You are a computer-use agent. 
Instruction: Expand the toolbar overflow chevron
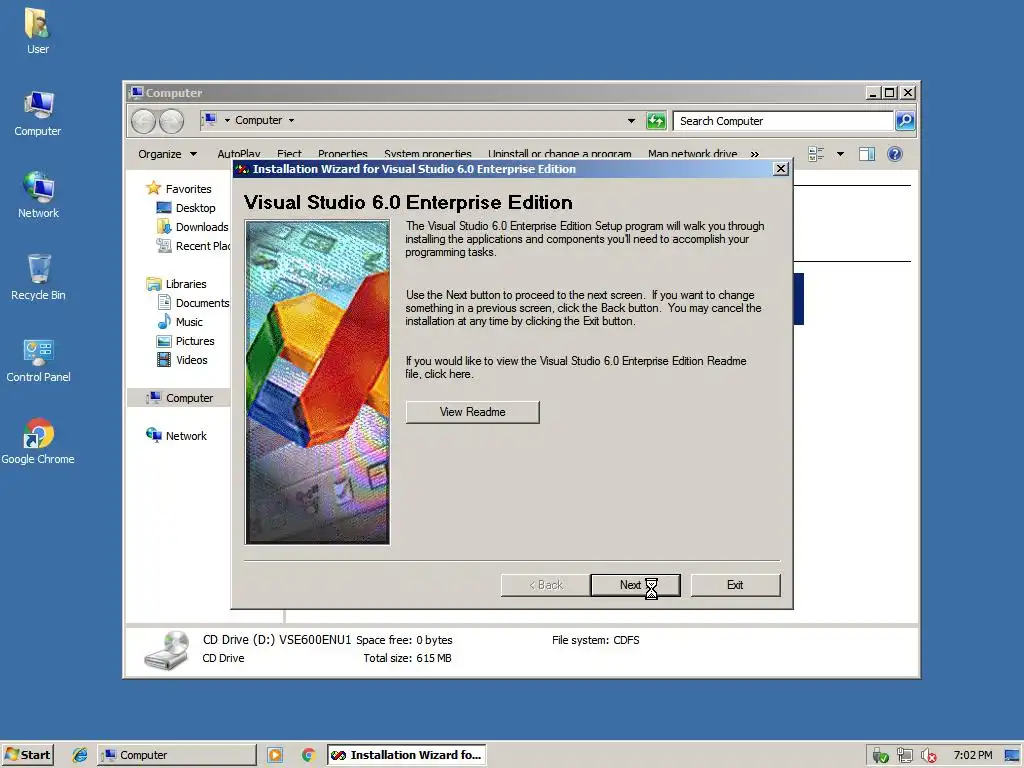tap(755, 154)
